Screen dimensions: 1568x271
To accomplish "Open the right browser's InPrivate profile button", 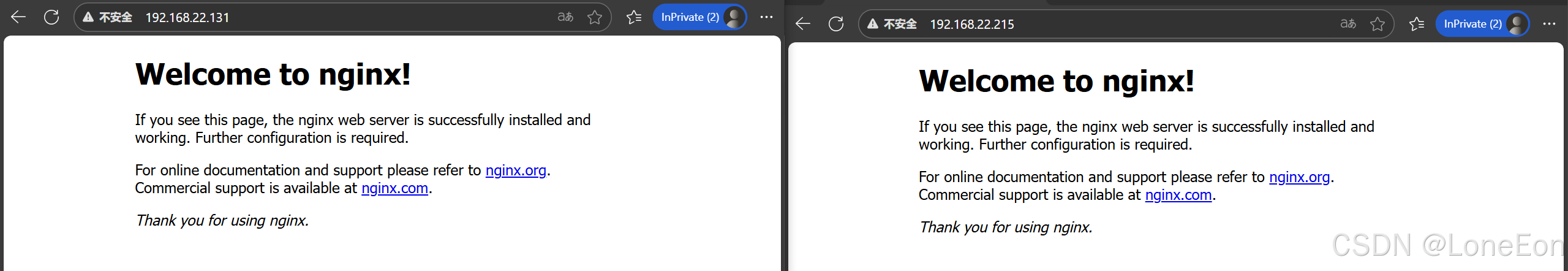I will tap(1482, 24).
